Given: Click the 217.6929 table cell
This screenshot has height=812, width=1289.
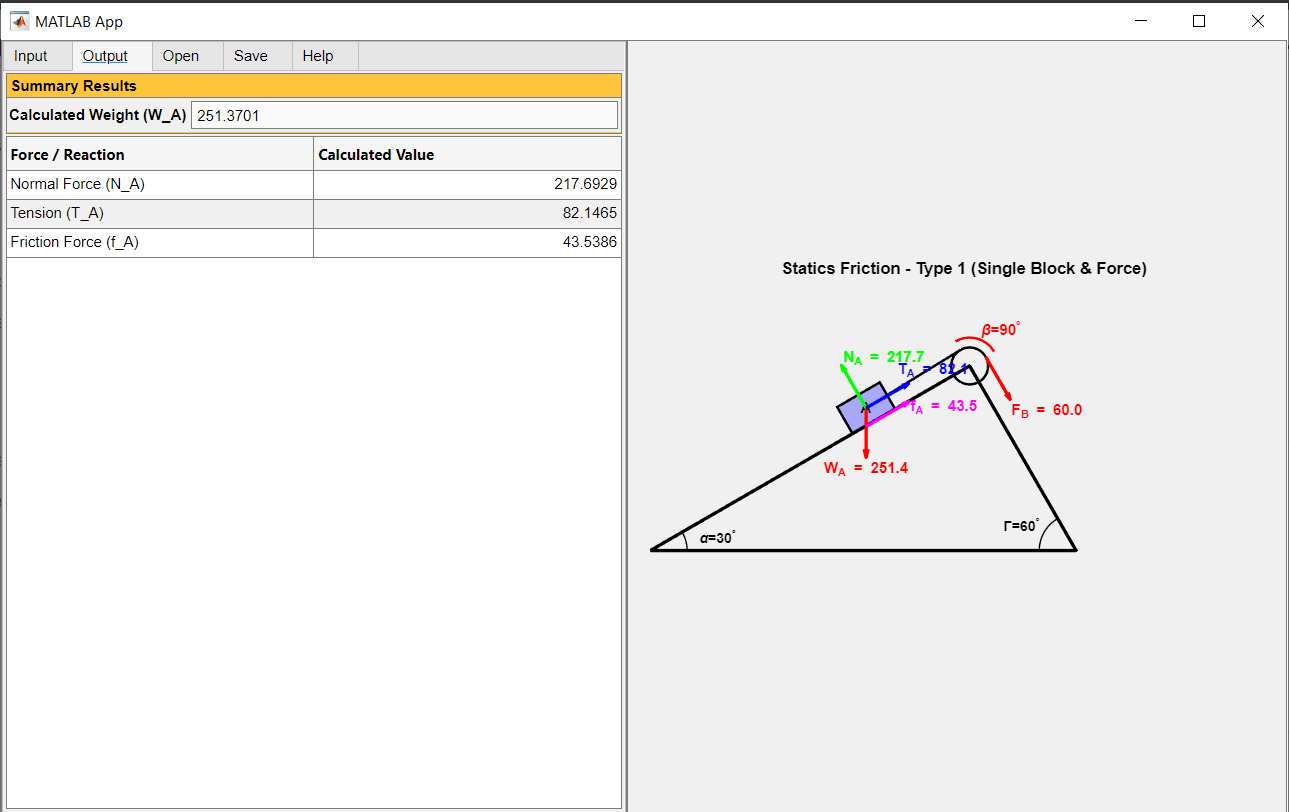Looking at the screenshot, I should pyautogui.click(x=467, y=185).
